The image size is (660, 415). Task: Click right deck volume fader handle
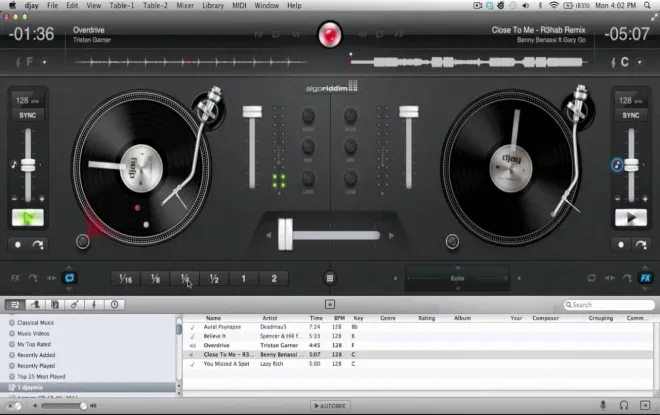click(409, 112)
